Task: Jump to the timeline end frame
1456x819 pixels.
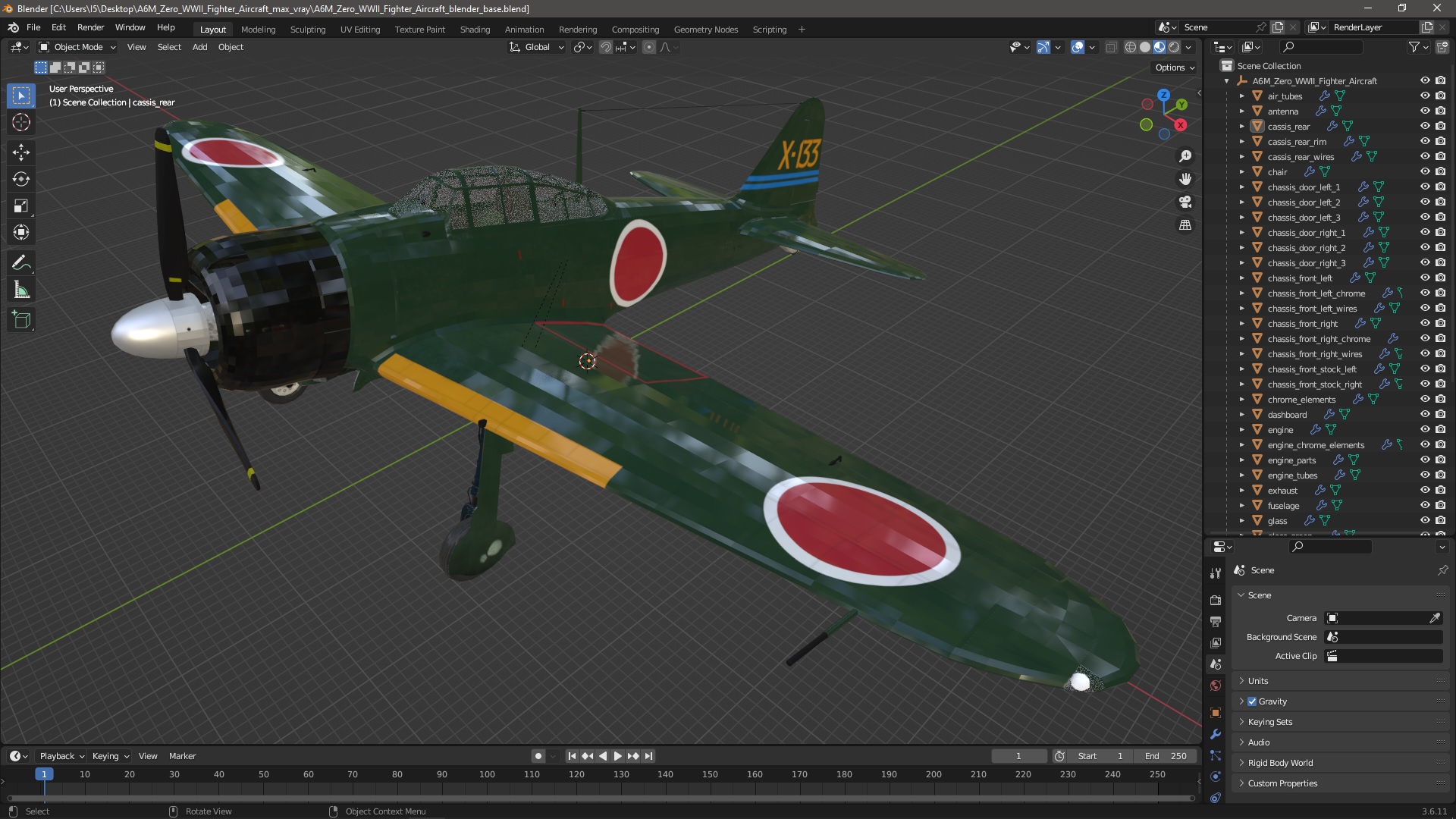Action: pyautogui.click(x=648, y=756)
